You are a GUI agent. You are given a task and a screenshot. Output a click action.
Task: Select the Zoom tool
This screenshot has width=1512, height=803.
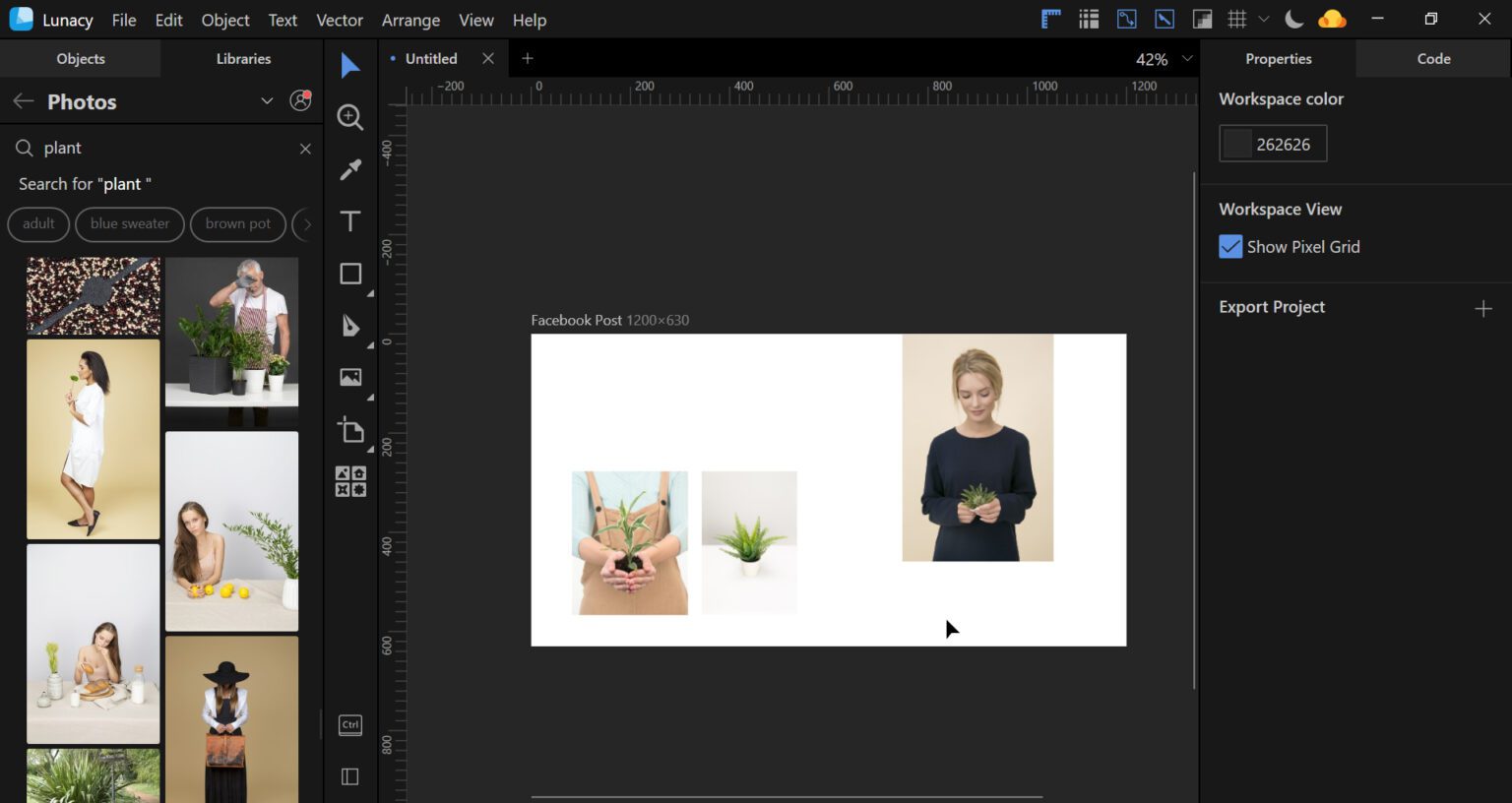(x=350, y=117)
